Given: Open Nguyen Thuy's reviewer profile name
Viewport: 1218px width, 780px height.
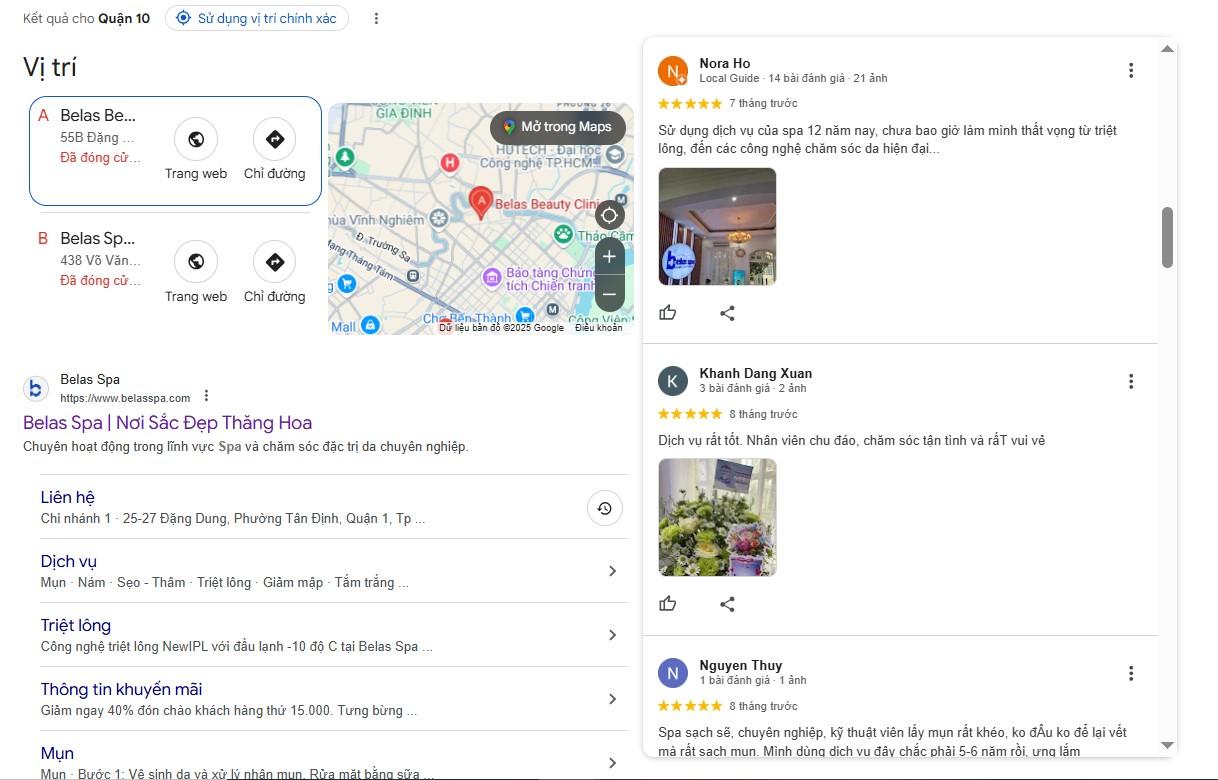Looking at the screenshot, I should tap(741, 665).
